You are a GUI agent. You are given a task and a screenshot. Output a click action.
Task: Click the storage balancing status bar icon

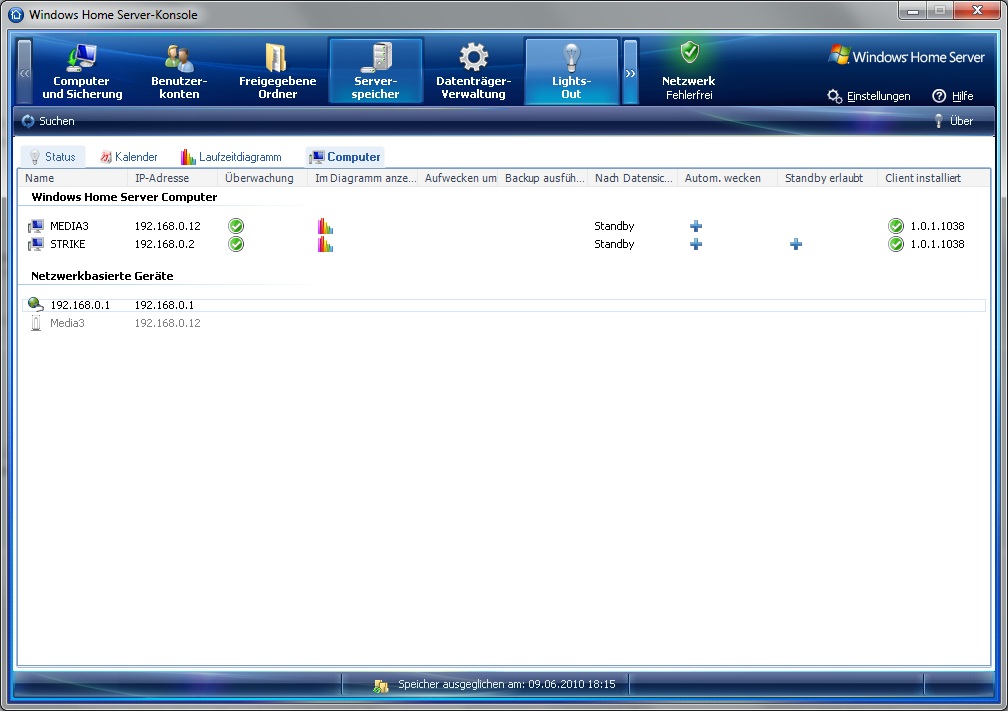(x=381, y=686)
